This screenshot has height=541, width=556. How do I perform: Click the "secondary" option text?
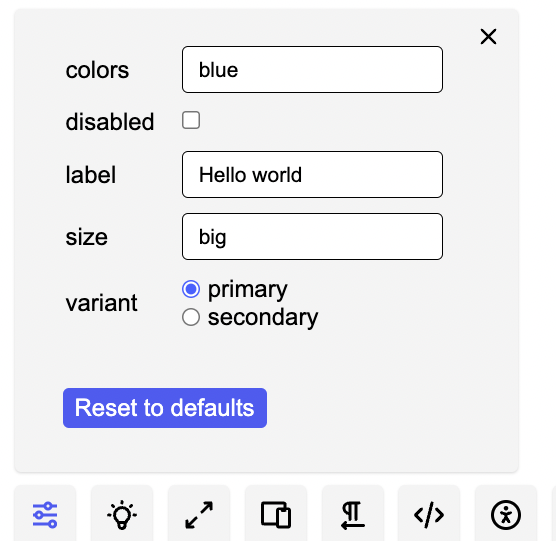[x=263, y=317]
